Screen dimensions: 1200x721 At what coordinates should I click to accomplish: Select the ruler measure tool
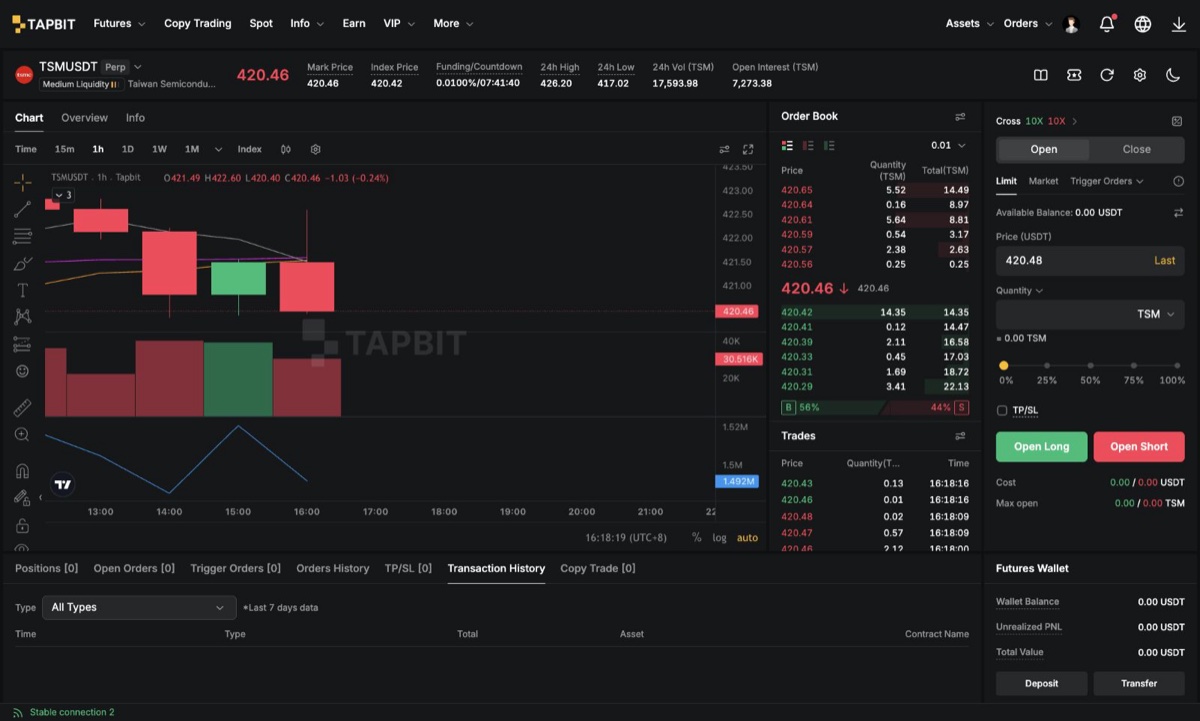point(22,408)
